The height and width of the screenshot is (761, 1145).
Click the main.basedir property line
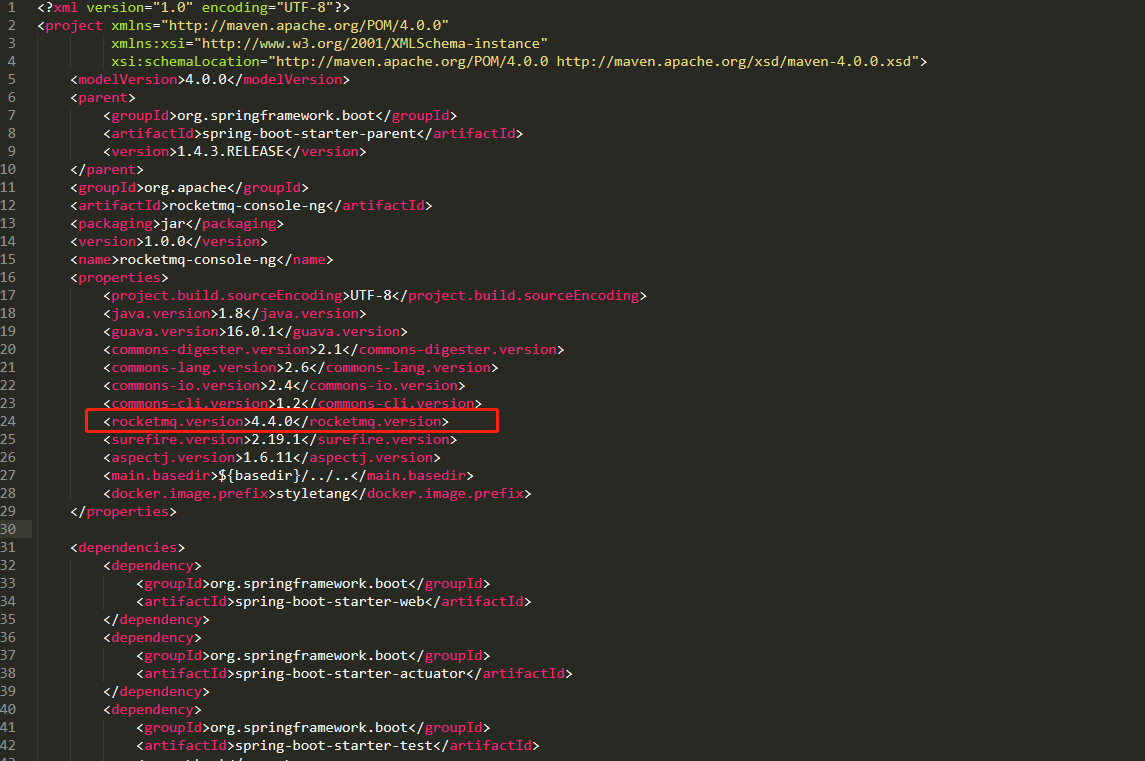[288, 475]
